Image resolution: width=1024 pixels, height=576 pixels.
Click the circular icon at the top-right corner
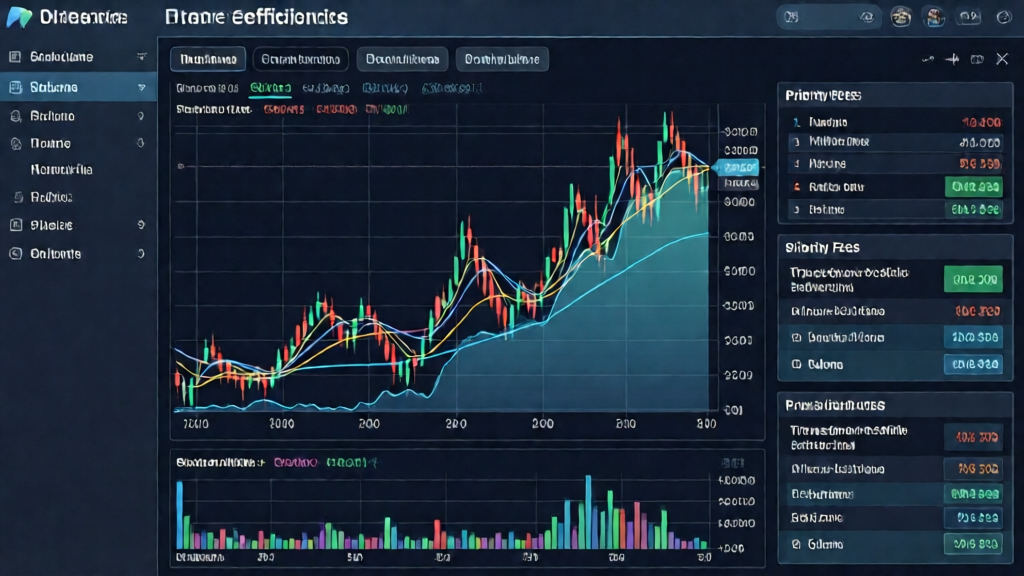coord(1005,17)
